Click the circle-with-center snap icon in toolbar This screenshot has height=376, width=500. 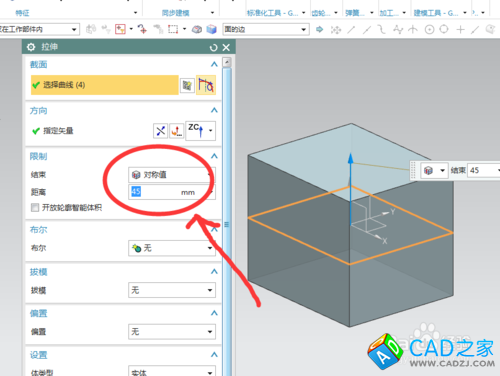(x=429, y=30)
